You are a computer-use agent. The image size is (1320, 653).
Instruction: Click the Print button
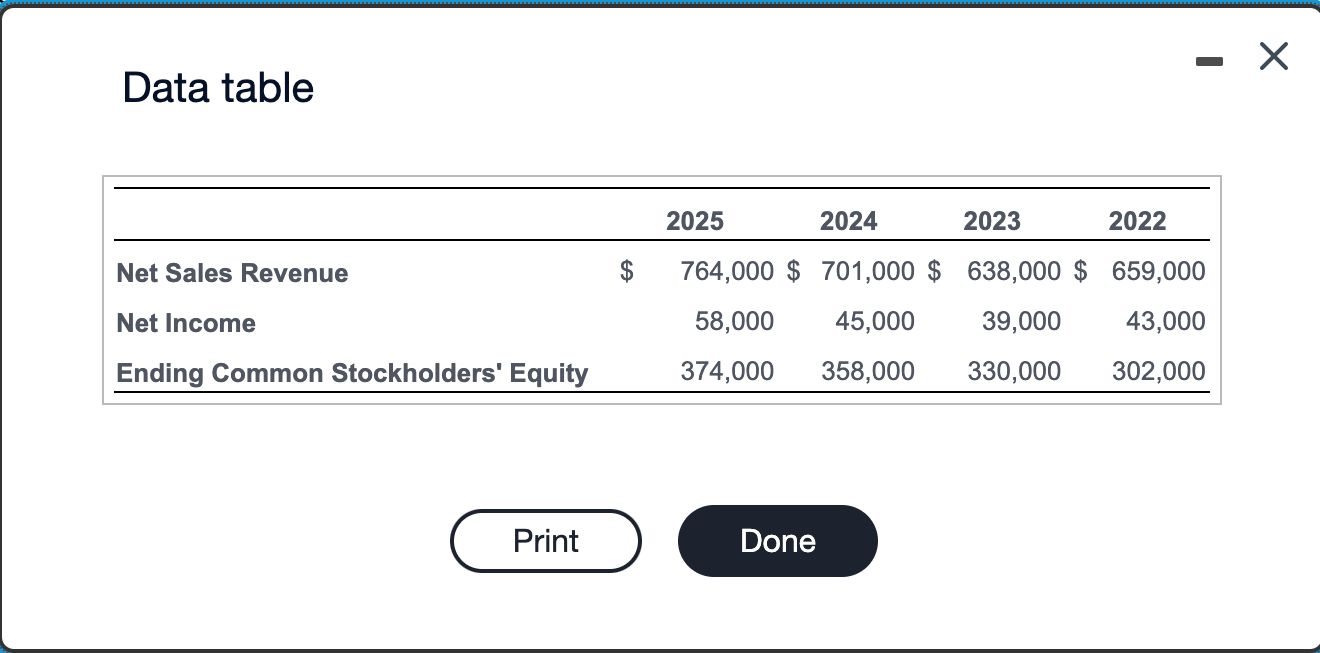(x=545, y=540)
